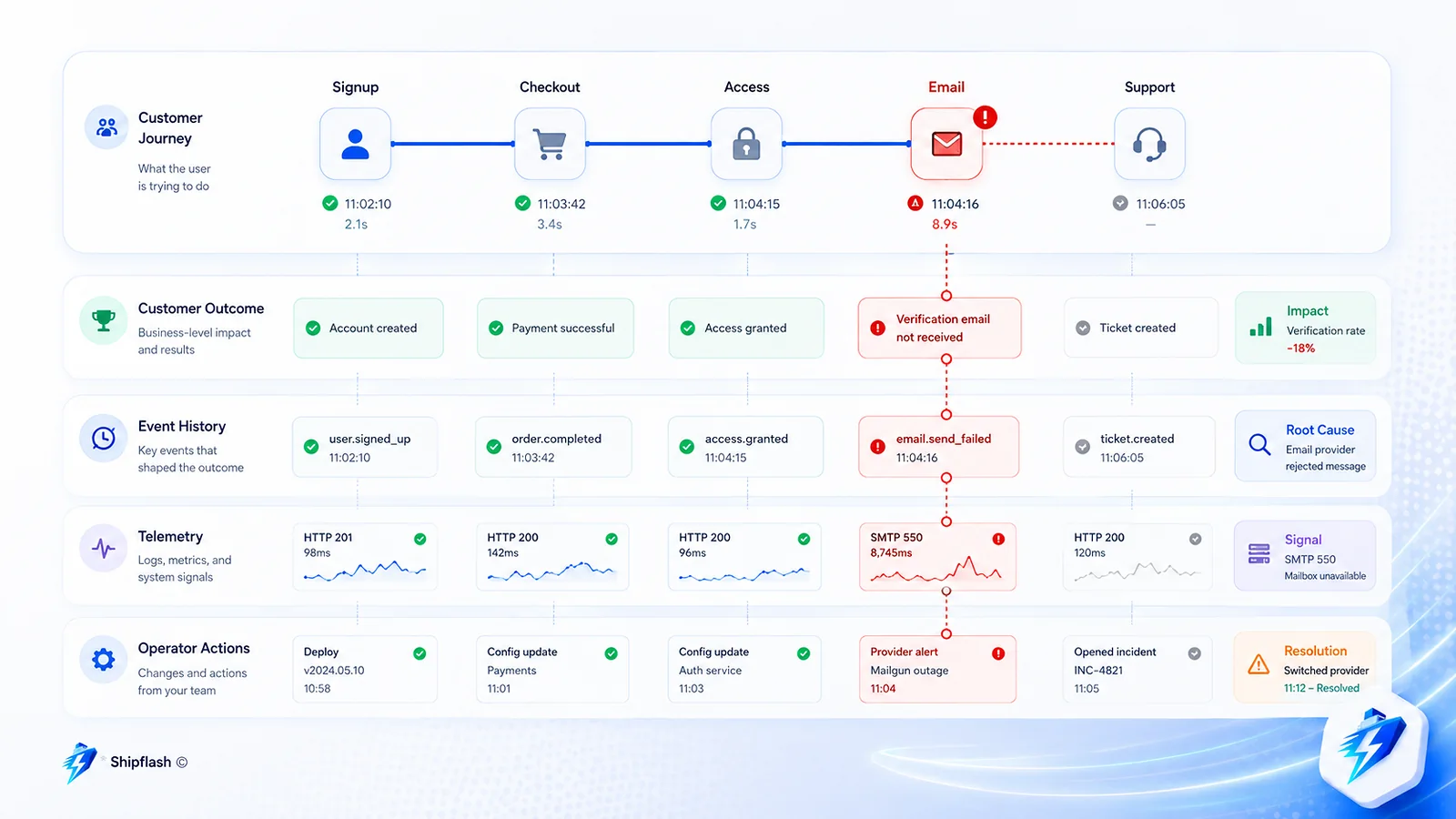Click the Root Cause magnifier icon
Image resolution: width=1456 pixels, height=819 pixels.
tap(1259, 444)
